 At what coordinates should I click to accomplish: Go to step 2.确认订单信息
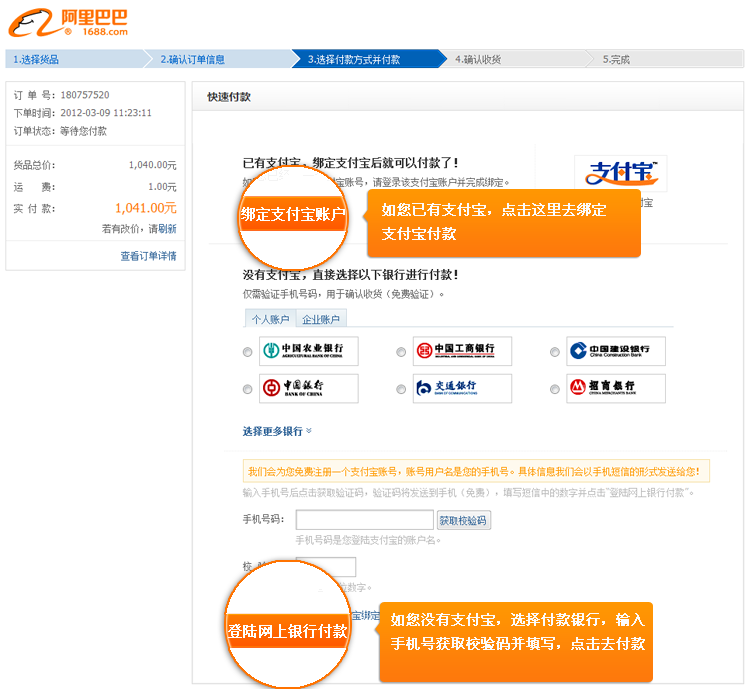(x=220, y=59)
